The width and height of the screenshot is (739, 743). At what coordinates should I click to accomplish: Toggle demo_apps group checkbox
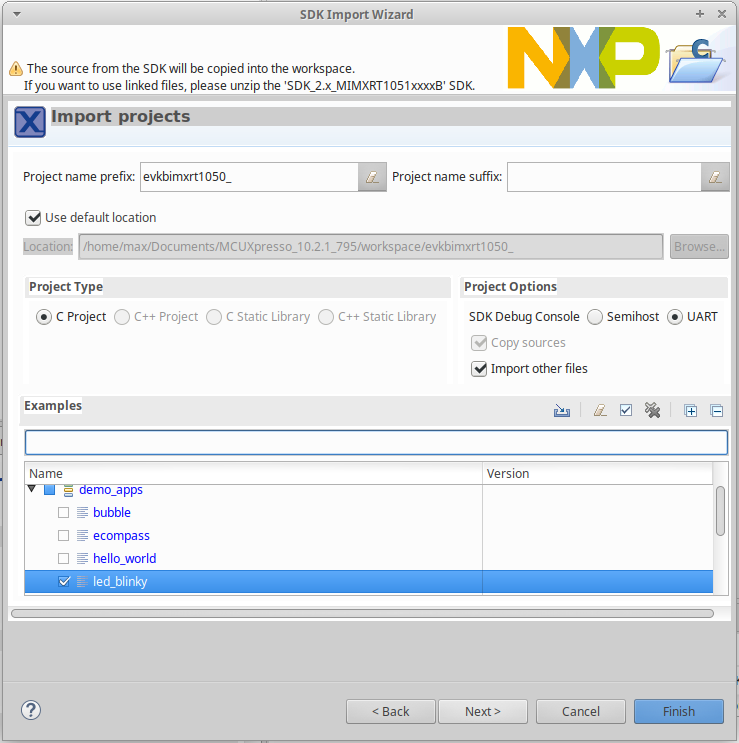click(49, 489)
